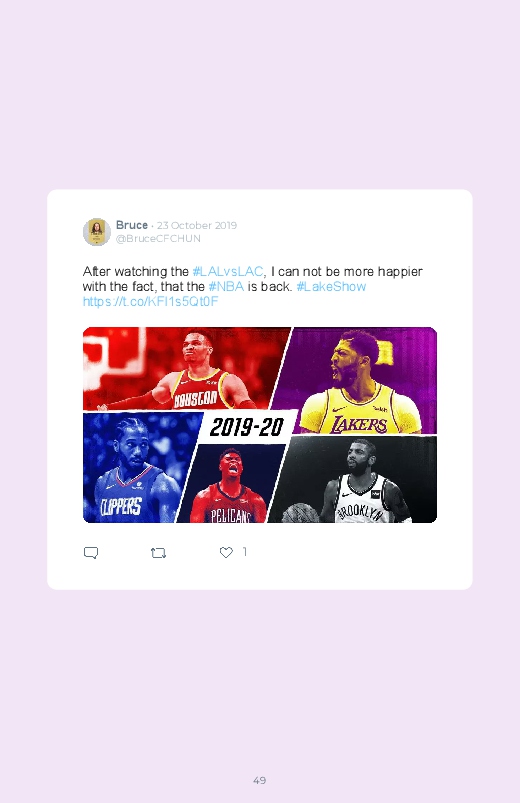Click the reply speech bubble icon
The image size is (520, 803).
click(91, 553)
